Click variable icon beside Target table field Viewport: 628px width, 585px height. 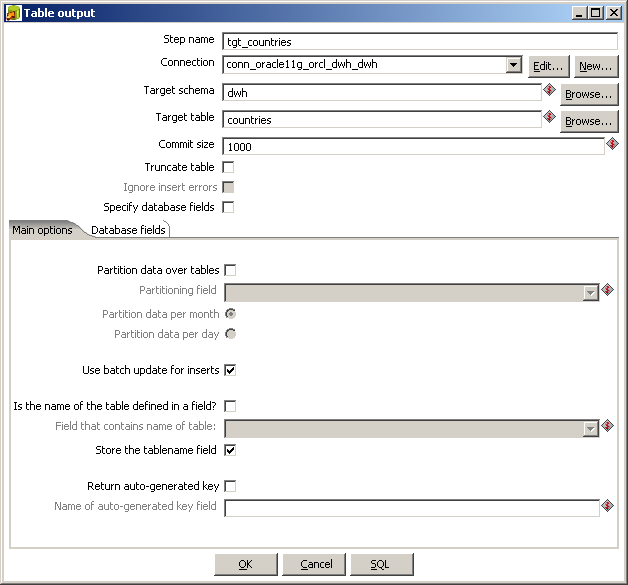pyautogui.click(x=549, y=117)
